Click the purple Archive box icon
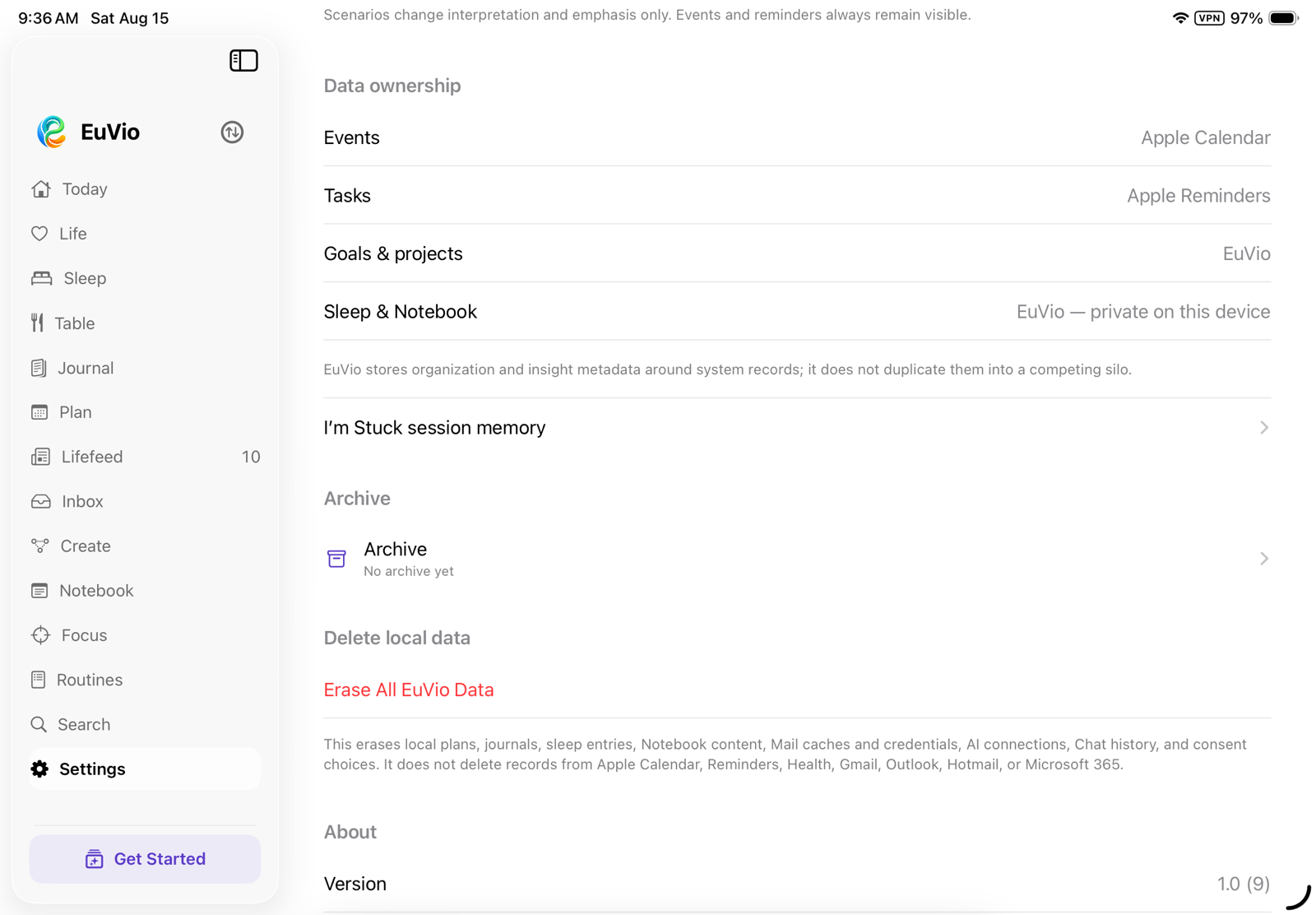The image size is (1316, 915). coord(336,559)
